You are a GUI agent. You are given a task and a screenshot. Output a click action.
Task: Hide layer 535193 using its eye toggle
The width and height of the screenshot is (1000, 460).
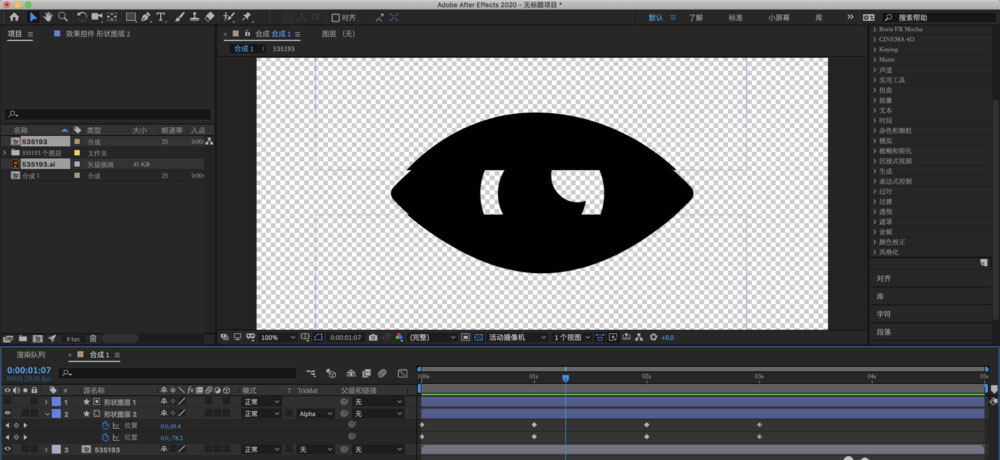[8, 450]
